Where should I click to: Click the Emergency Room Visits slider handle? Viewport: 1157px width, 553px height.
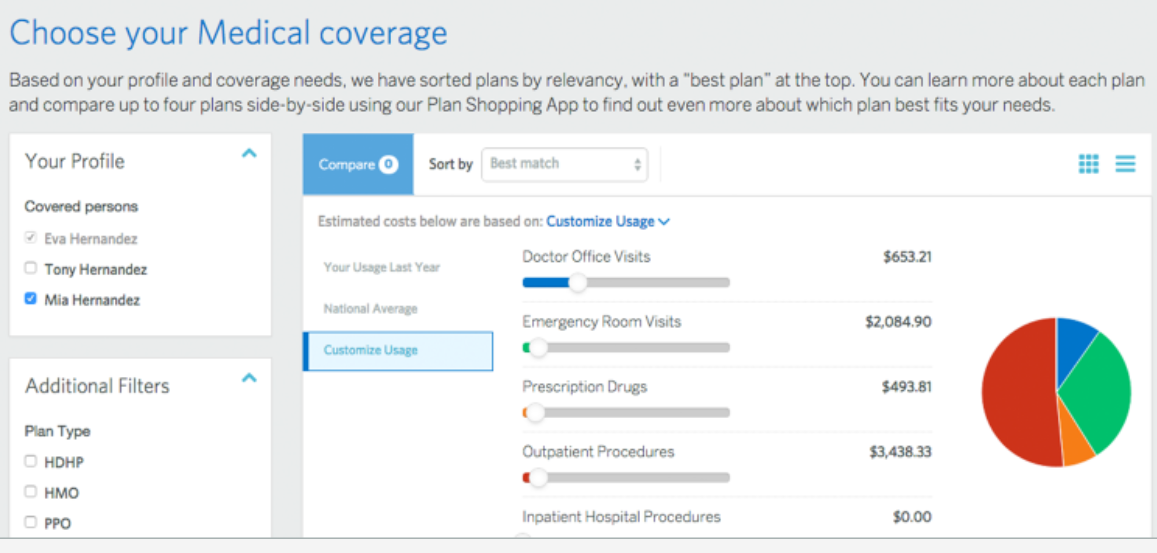pyautogui.click(x=538, y=348)
